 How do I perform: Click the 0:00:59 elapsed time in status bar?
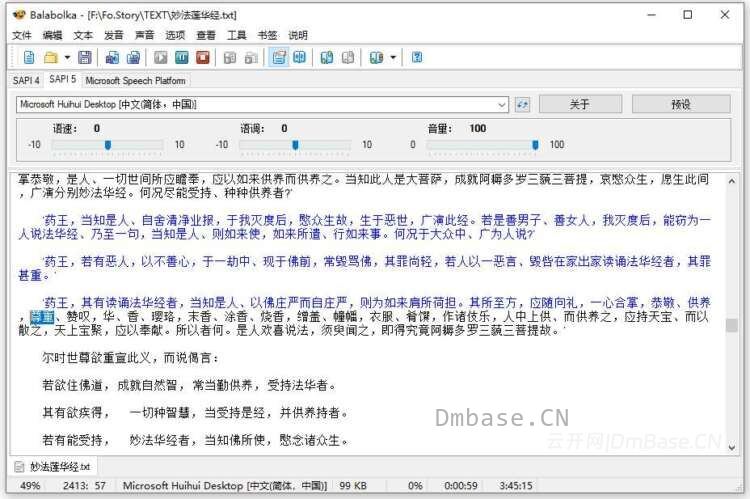point(461,486)
